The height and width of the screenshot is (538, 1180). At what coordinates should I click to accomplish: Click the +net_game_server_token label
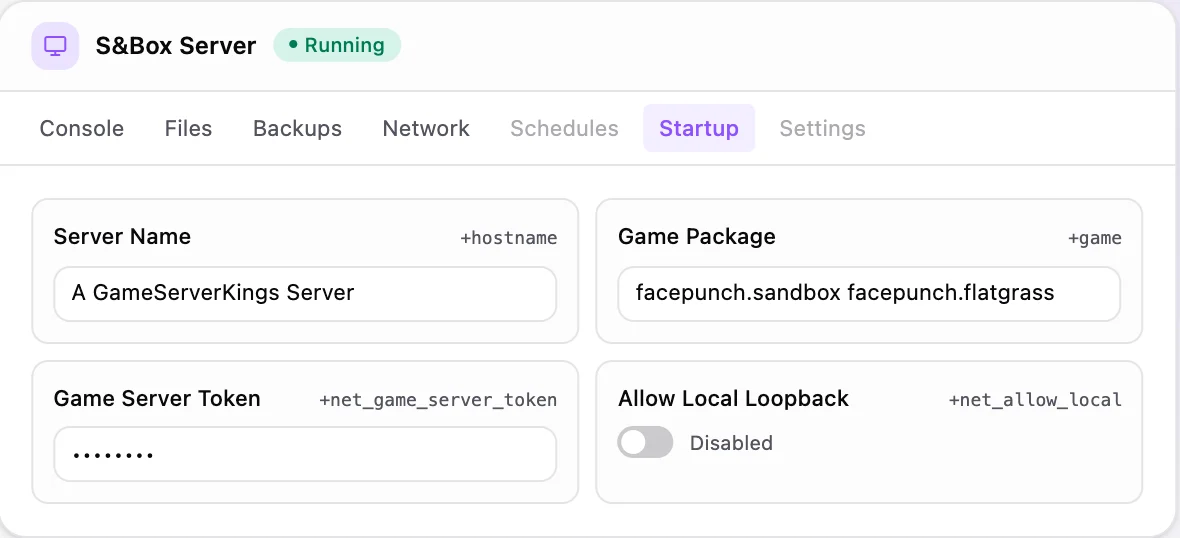(x=438, y=400)
